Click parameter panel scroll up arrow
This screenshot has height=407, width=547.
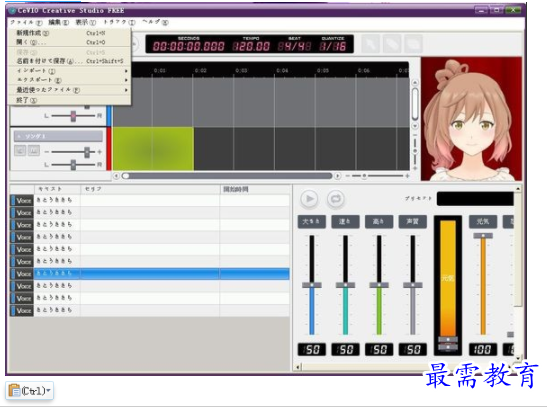click(518, 189)
